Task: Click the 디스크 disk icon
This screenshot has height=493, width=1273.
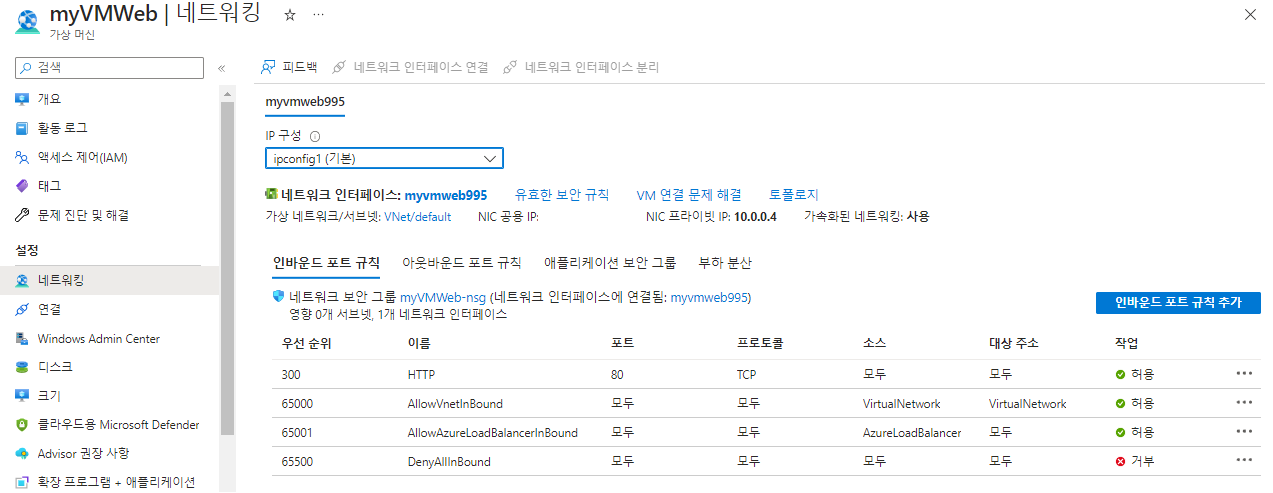Action: pyautogui.click(x=22, y=367)
